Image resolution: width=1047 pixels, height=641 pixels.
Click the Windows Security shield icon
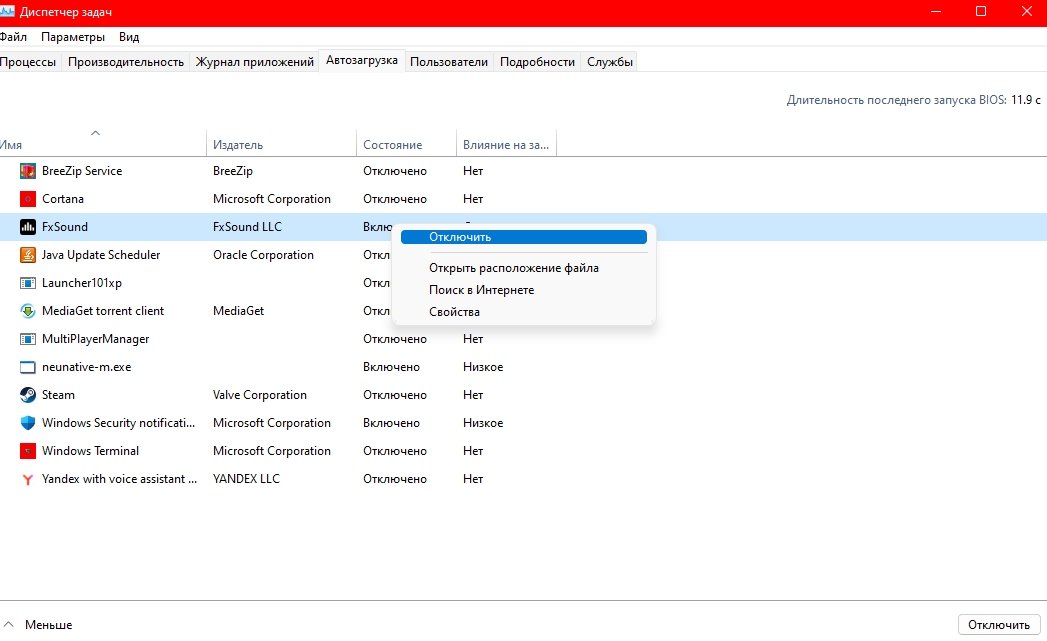(27, 423)
